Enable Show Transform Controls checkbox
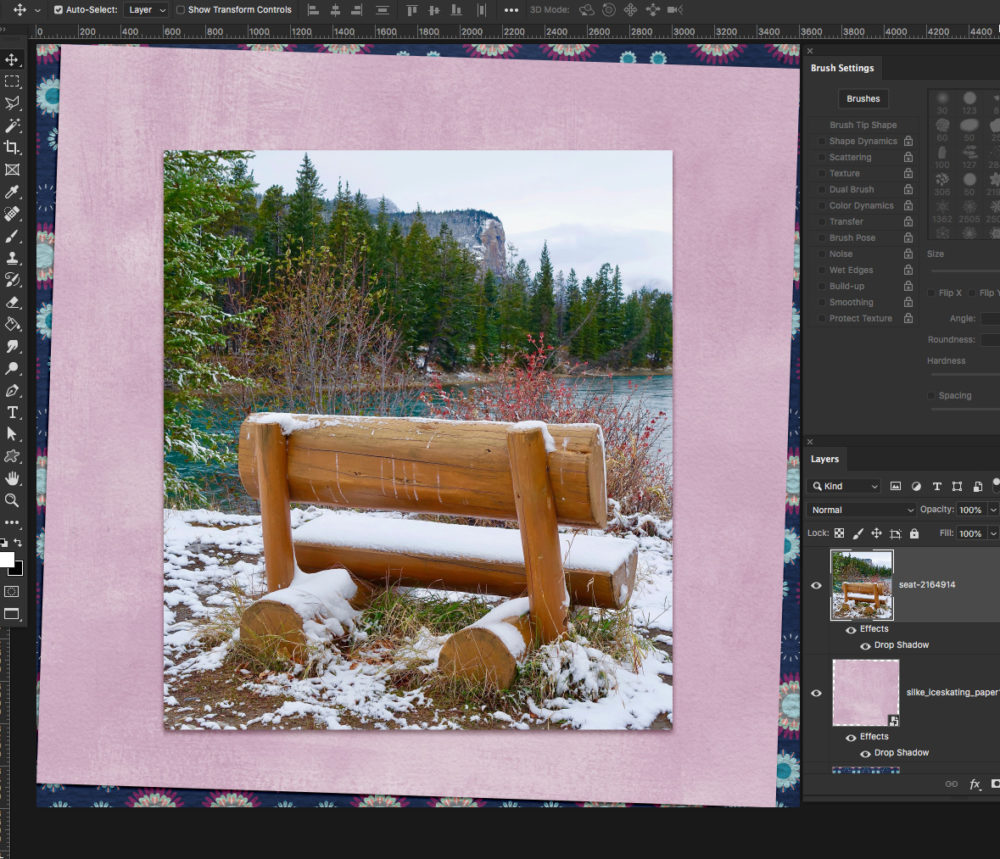 click(x=180, y=10)
